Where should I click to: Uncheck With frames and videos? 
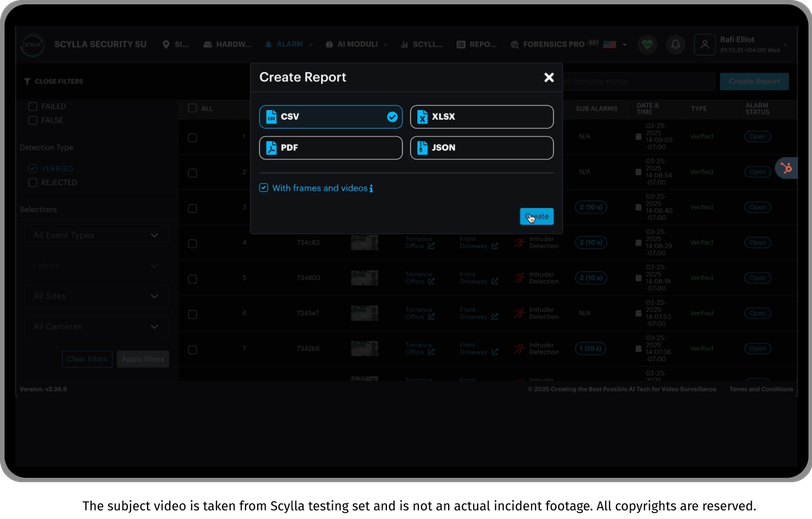pyautogui.click(x=264, y=188)
